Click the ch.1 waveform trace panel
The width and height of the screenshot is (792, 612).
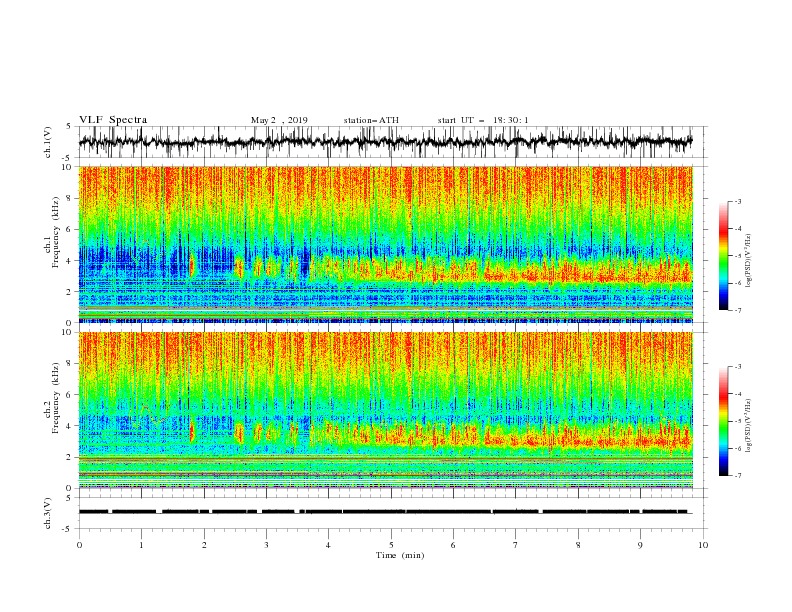coord(393,142)
